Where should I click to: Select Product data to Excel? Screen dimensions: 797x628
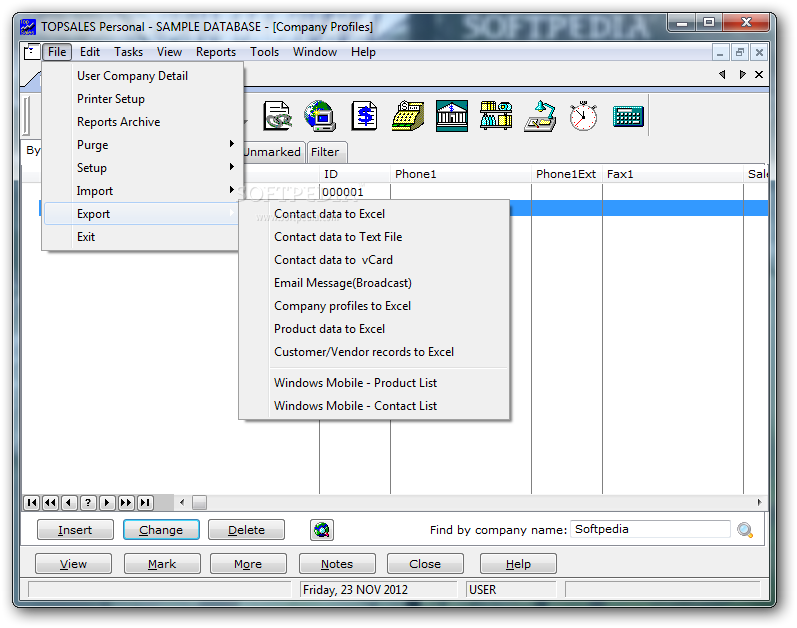point(375,329)
